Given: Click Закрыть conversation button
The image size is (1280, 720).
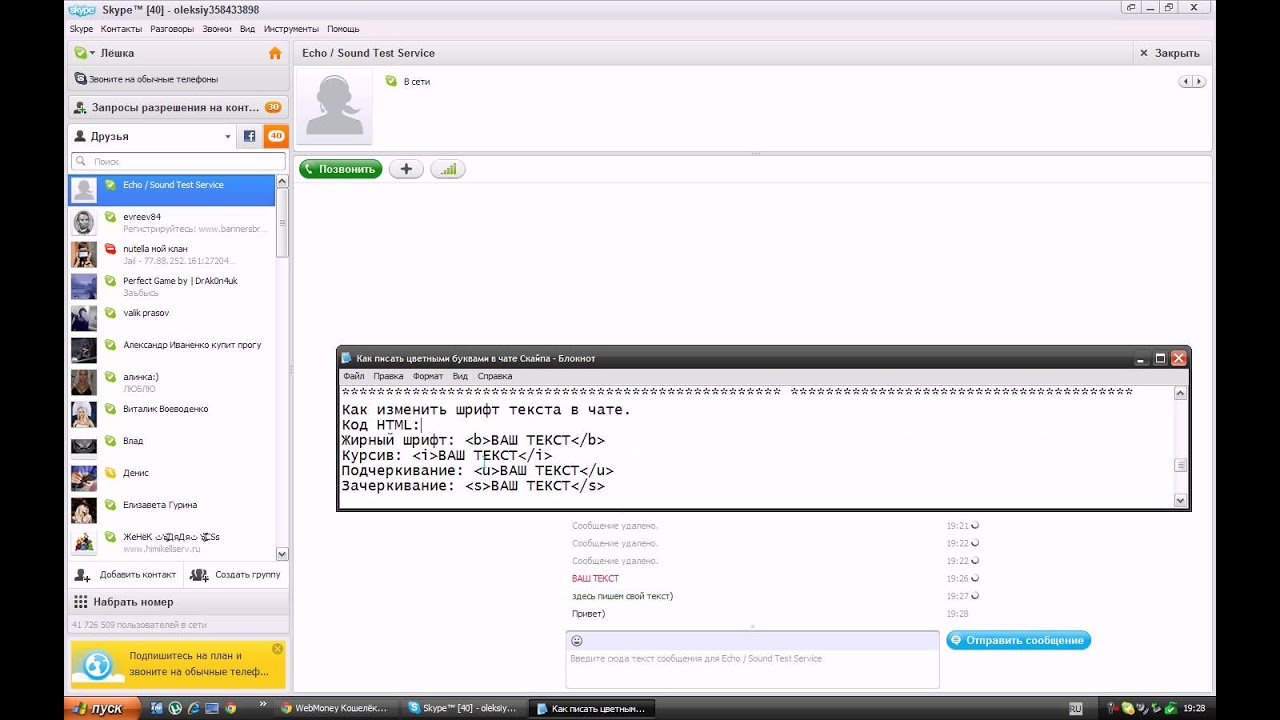Looking at the screenshot, I should pos(1171,53).
